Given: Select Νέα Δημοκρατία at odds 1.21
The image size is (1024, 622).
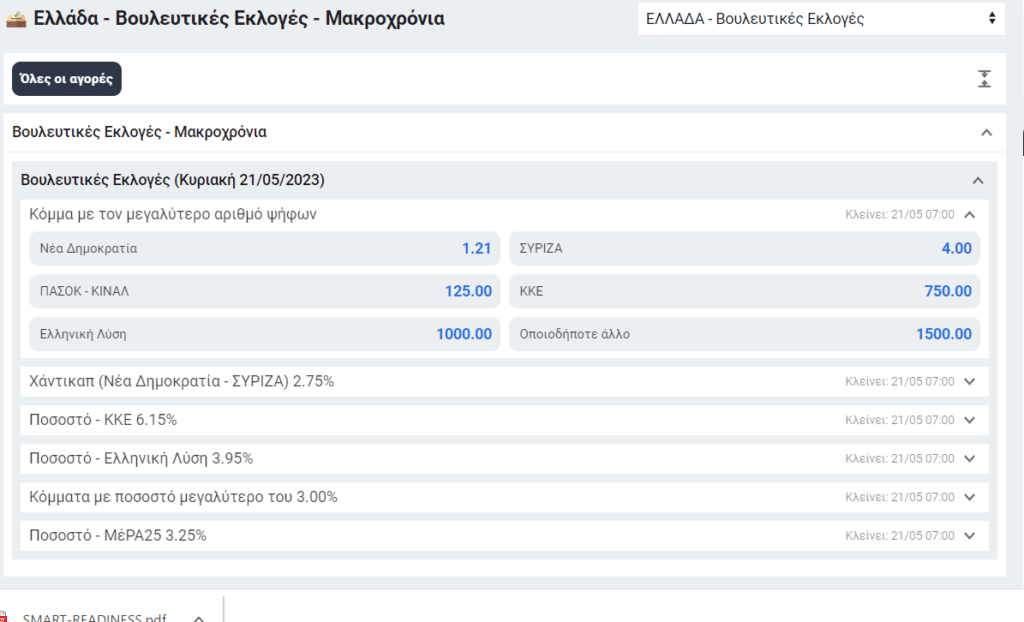Looking at the screenshot, I should (264, 248).
